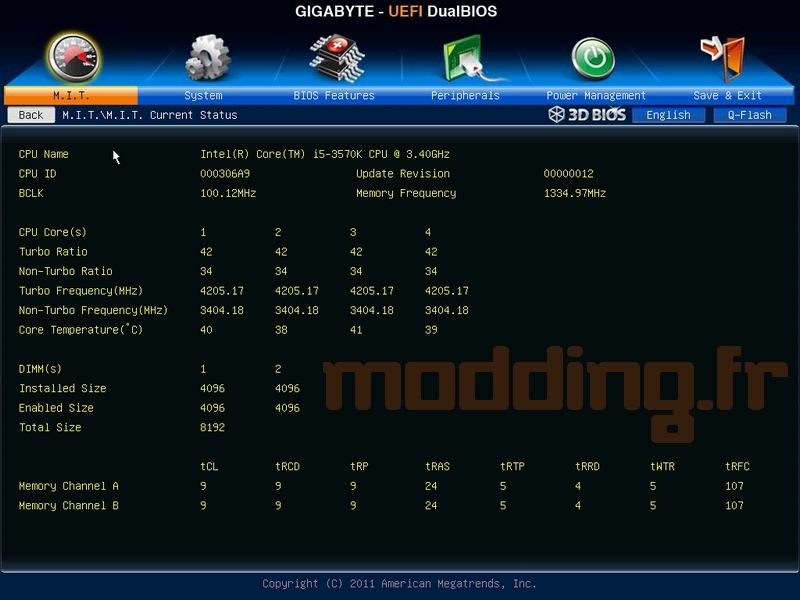Click the Total Size value 8192
Image resolution: width=800 pixels, height=600 pixels.
point(212,427)
